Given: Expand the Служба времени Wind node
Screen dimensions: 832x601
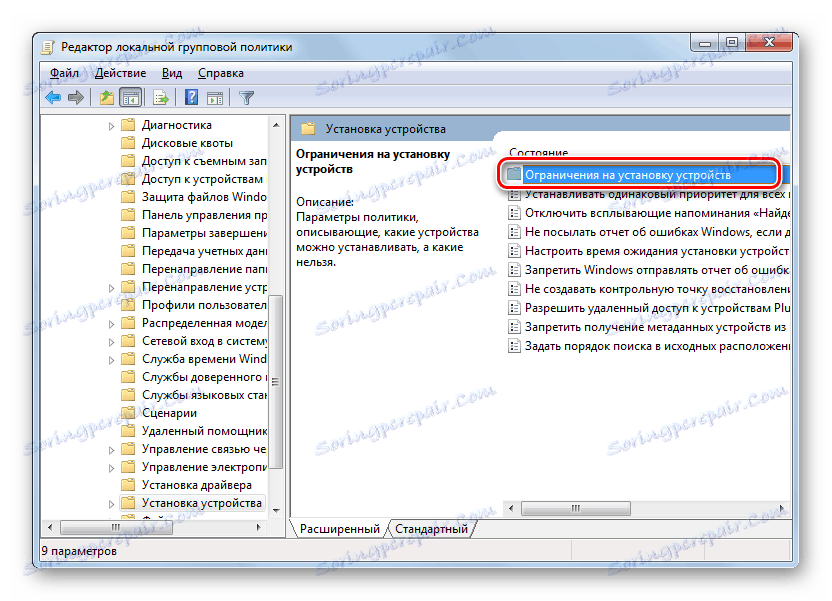Looking at the screenshot, I should 111,360.
